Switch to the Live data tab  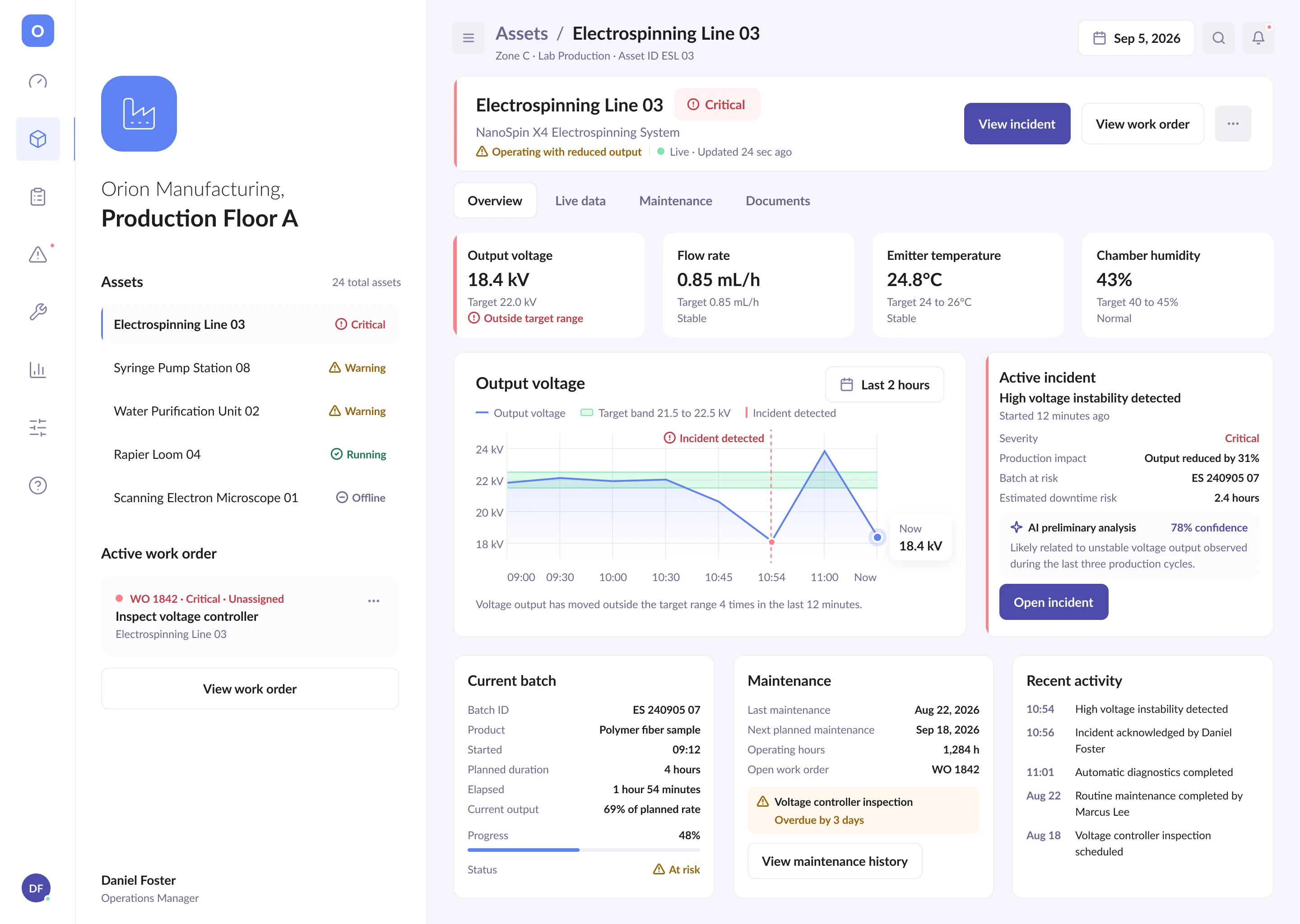tap(580, 200)
